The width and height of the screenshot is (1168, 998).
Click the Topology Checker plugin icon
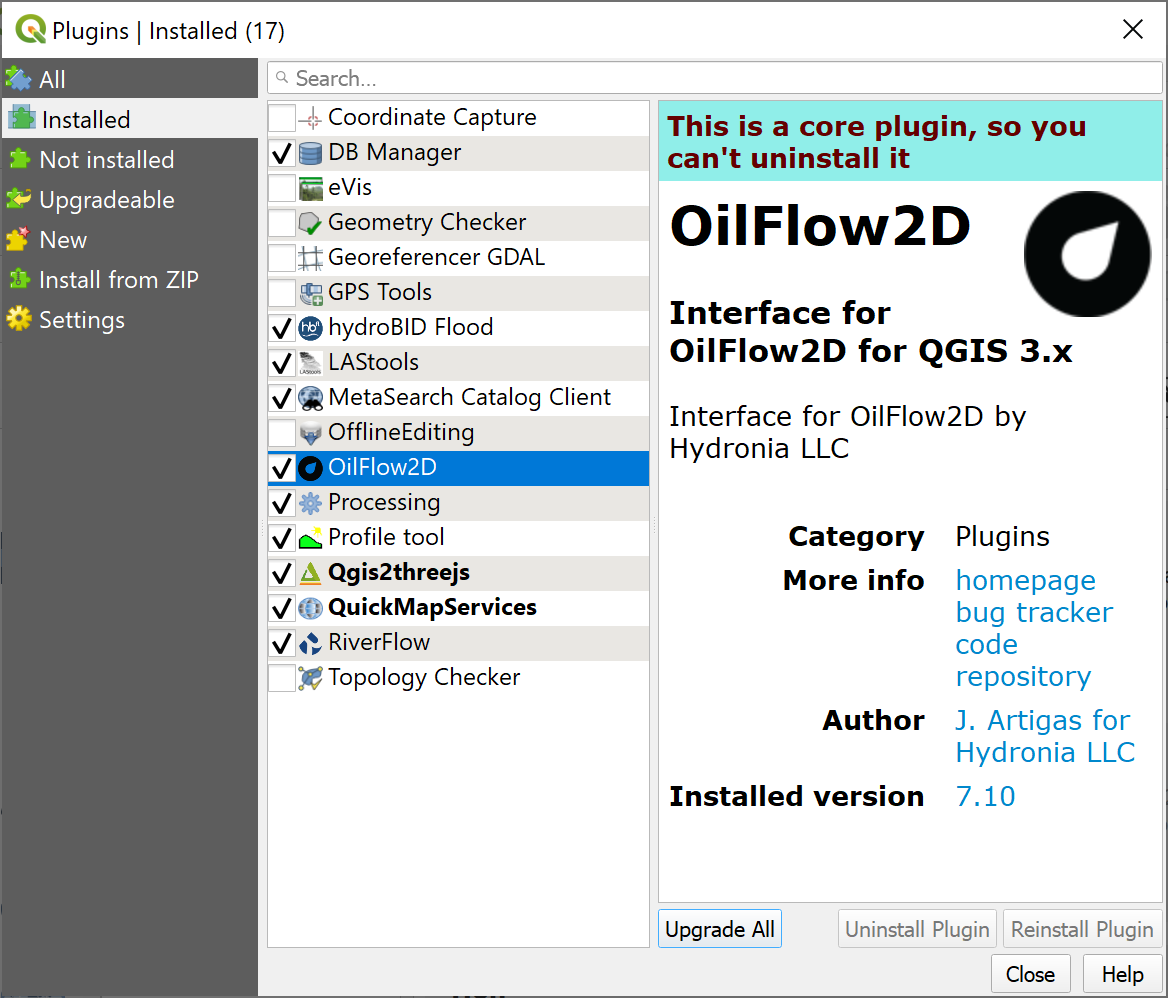pyautogui.click(x=311, y=678)
